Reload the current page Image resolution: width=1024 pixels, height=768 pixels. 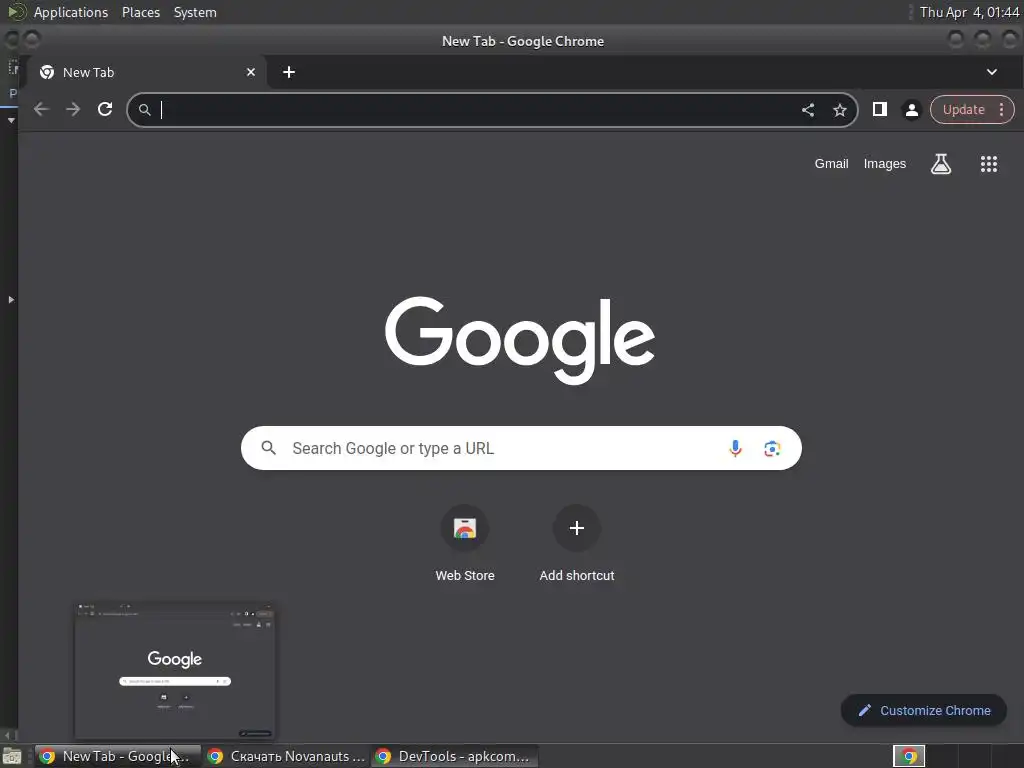click(105, 110)
